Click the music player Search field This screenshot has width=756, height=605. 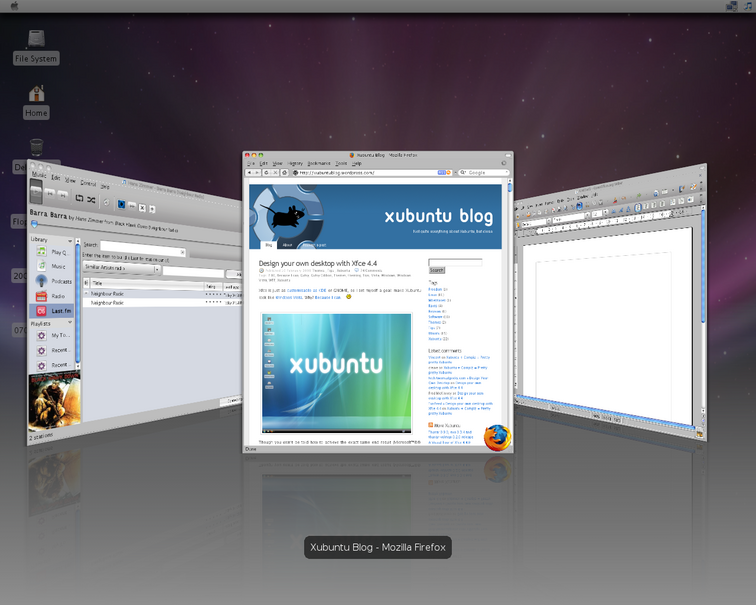click(143, 249)
